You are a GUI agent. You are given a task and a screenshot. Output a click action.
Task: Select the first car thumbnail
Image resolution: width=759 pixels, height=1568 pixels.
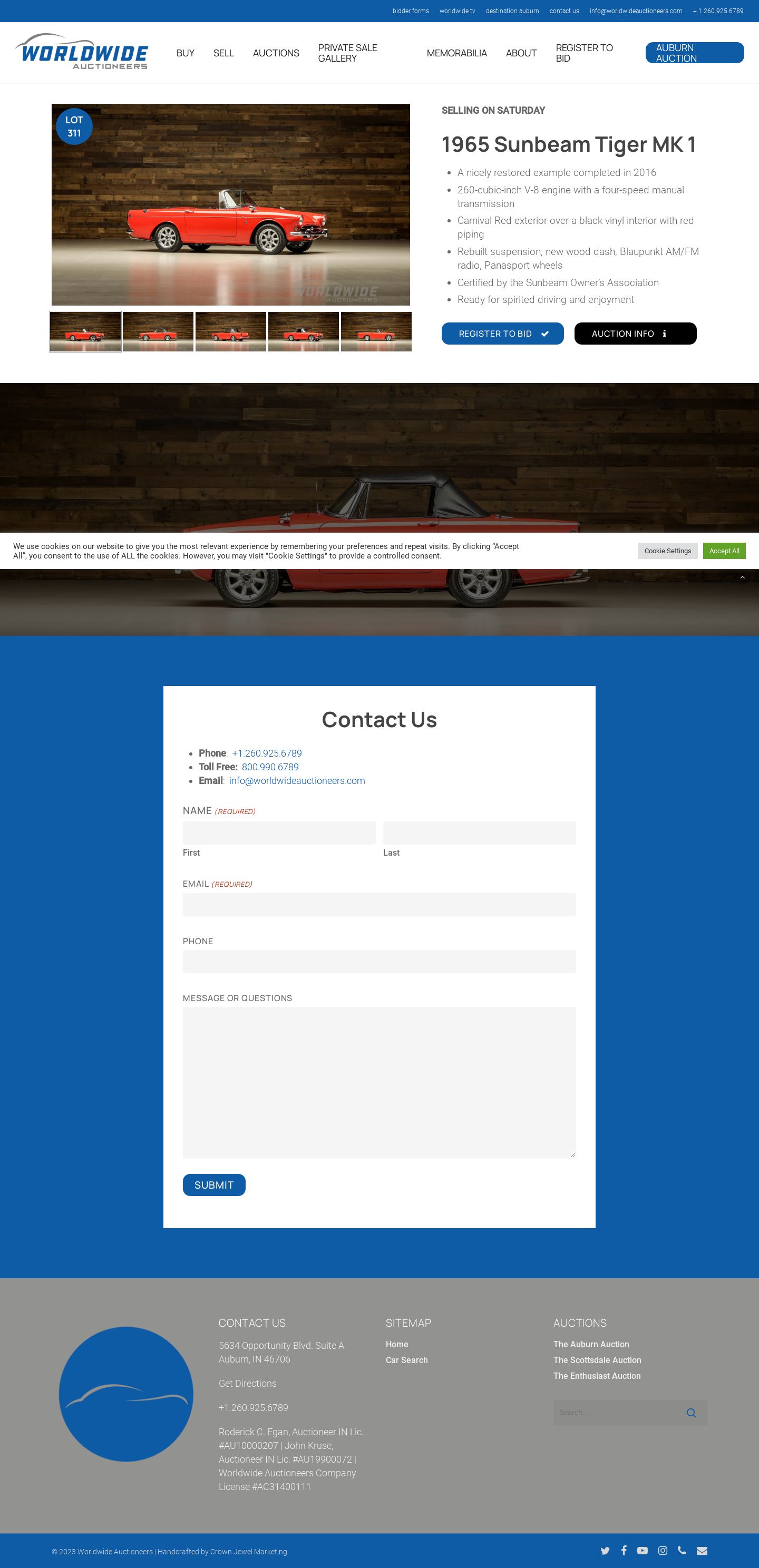click(x=85, y=332)
